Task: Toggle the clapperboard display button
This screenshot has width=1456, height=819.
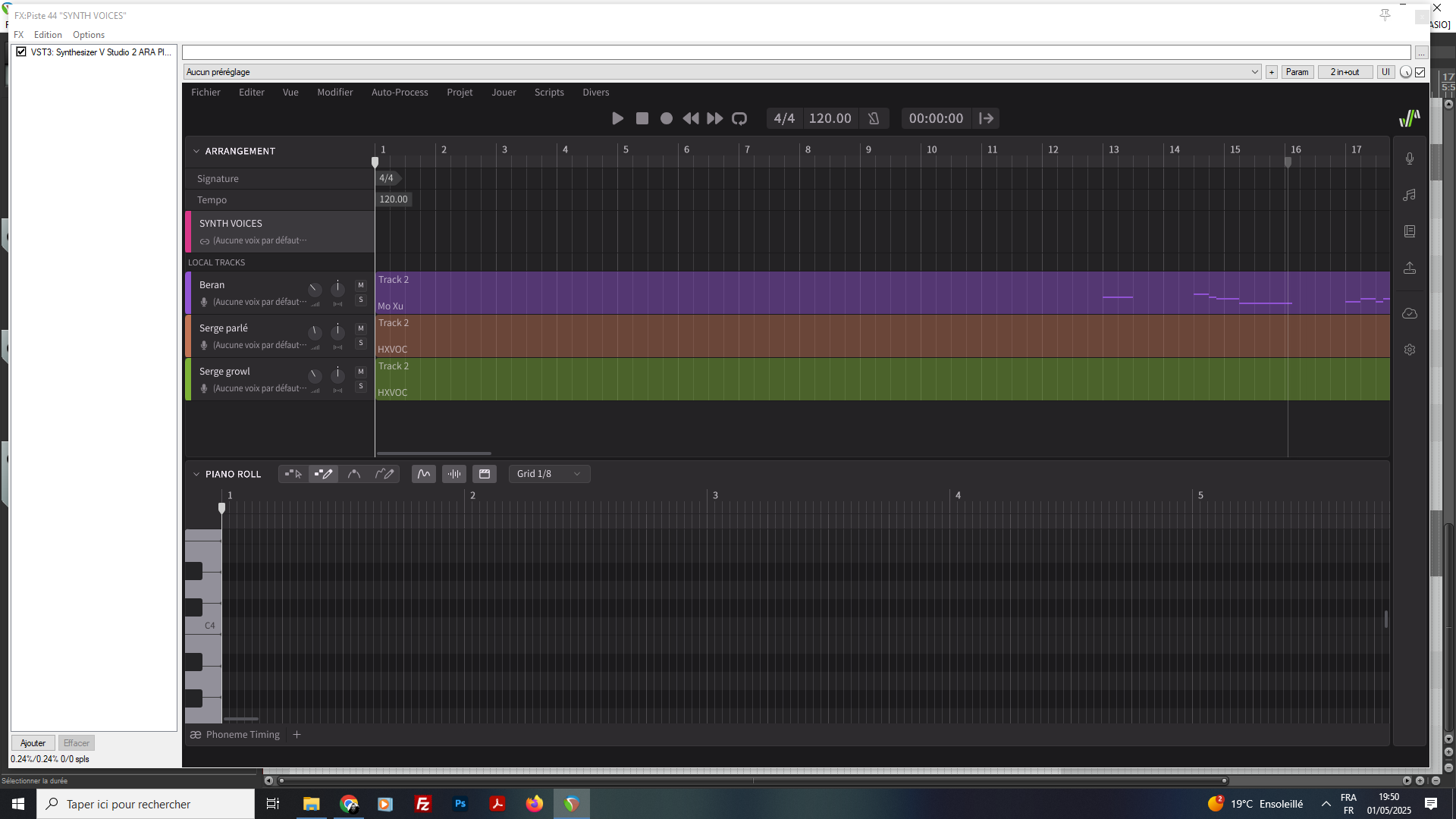Action: pos(485,474)
